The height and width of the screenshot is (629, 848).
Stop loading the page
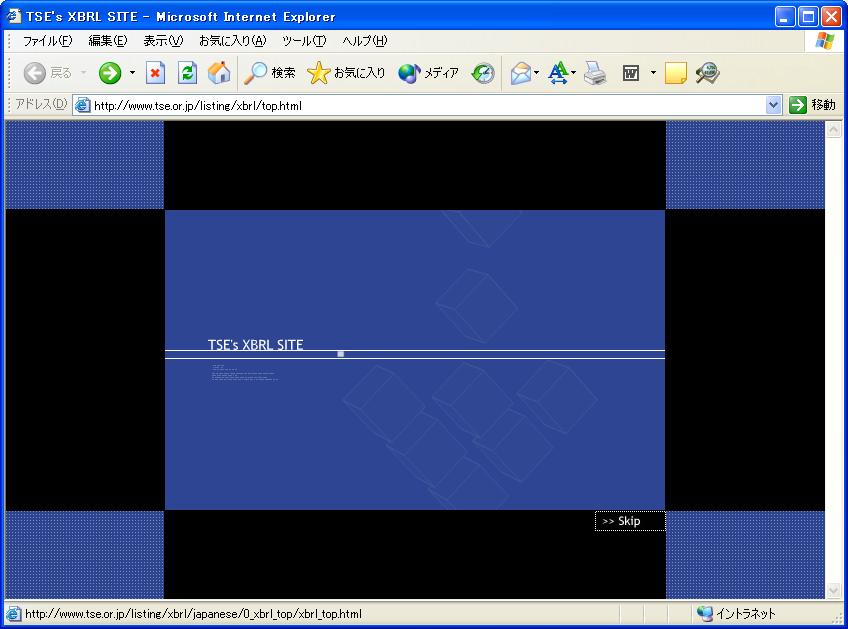coord(155,73)
